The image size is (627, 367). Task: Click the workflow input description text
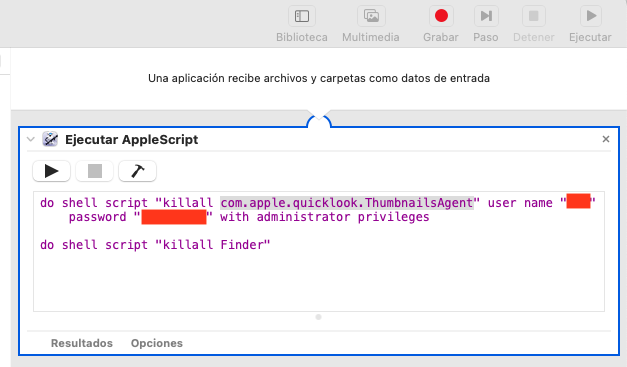click(319, 78)
